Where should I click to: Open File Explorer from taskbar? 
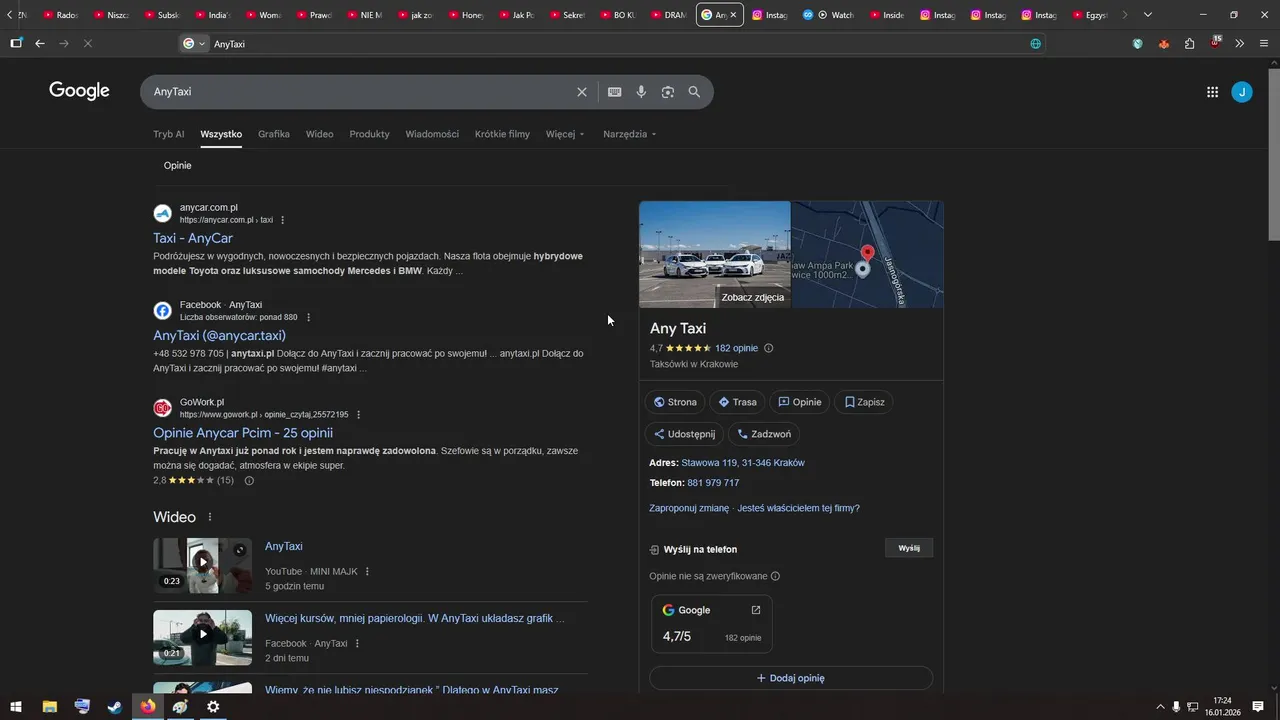click(x=49, y=707)
